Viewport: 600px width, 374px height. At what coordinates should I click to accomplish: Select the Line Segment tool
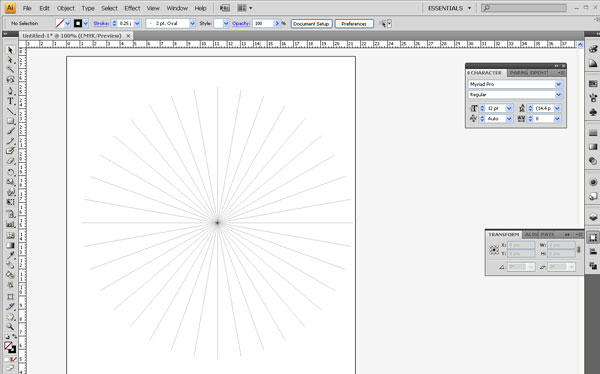point(10,111)
